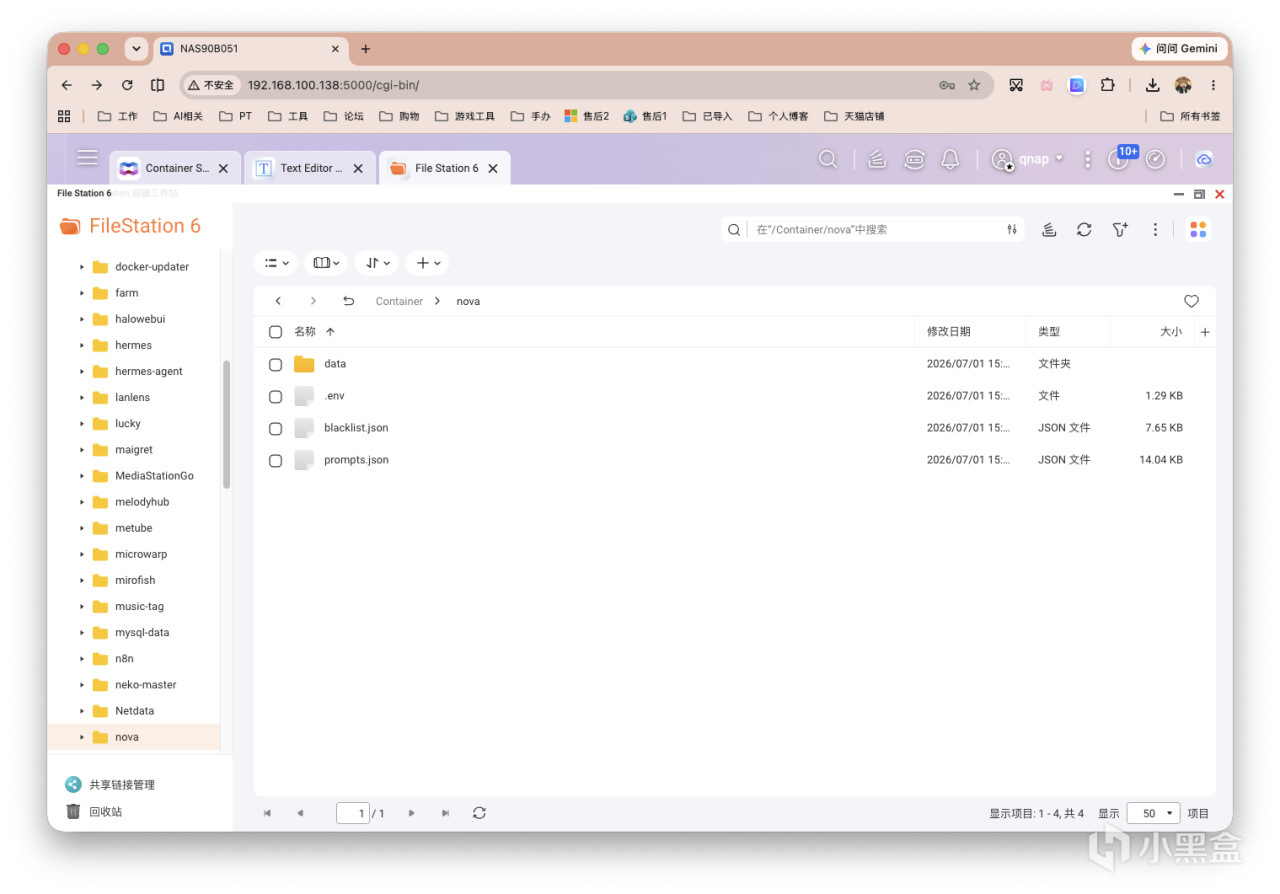
Task: Open the QTS search magnifier in header
Action: pyautogui.click(x=828, y=159)
